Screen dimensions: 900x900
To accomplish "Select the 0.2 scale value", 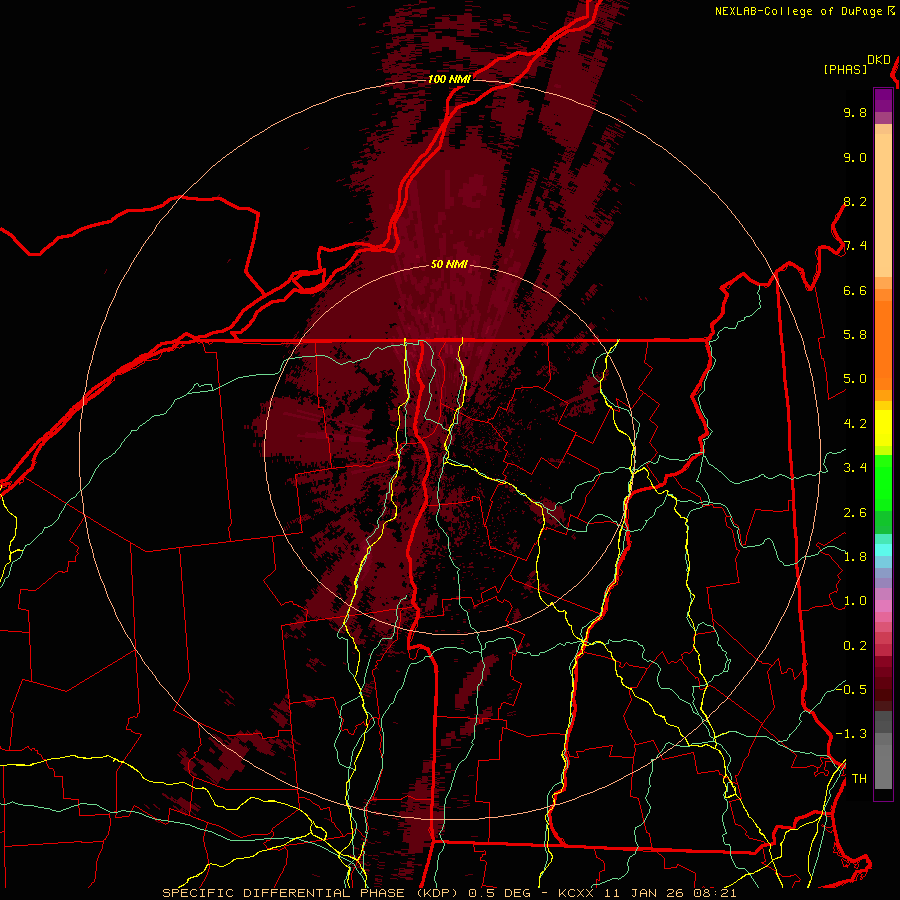I will [855, 646].
